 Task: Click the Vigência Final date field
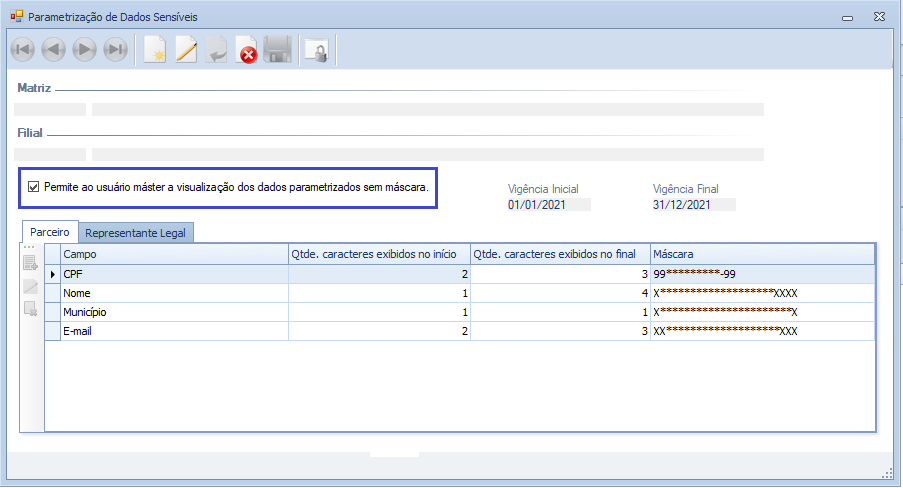693,205
